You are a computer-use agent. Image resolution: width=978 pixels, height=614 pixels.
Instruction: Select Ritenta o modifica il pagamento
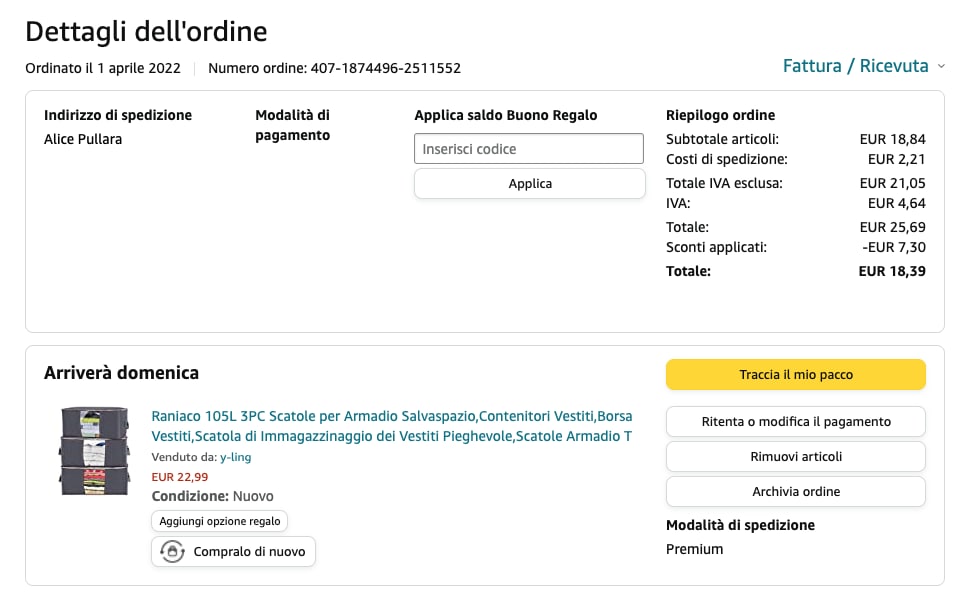coord(795,421)
